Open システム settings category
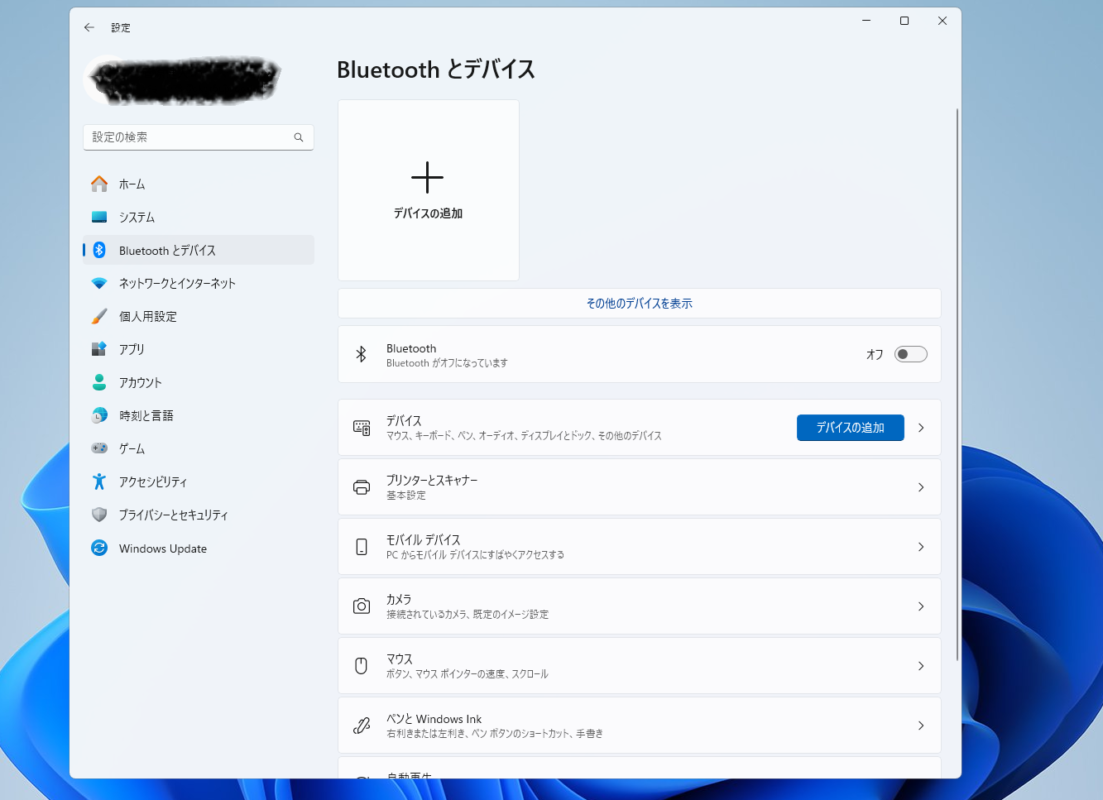This screenshot has width=1103, height=800. 198,217
